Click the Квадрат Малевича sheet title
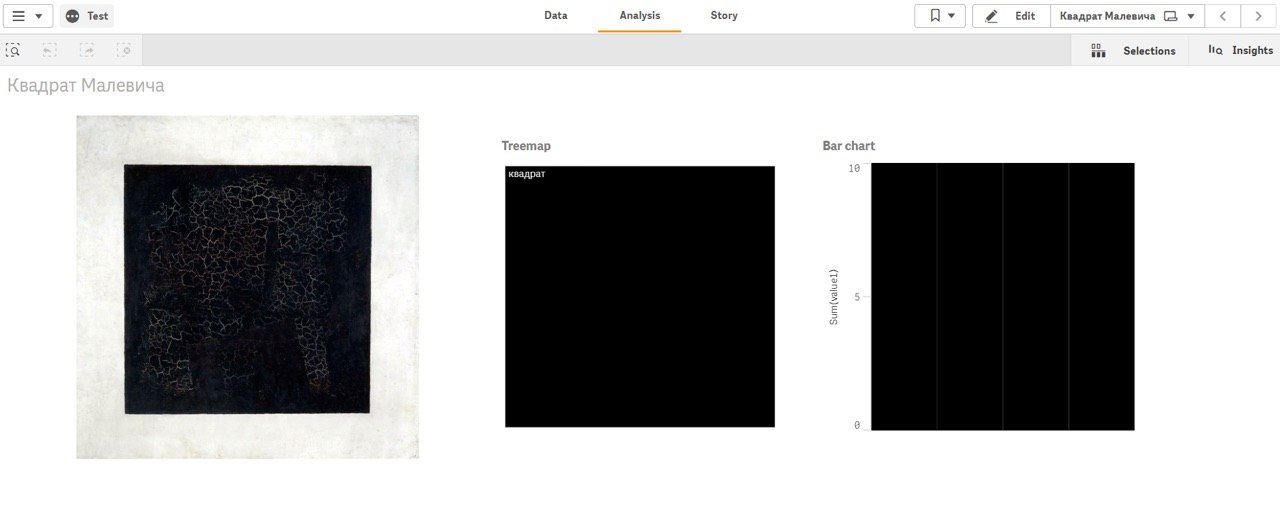Image resolution: width=1280 pixels, height=527 pixels. tap(86, 86)
